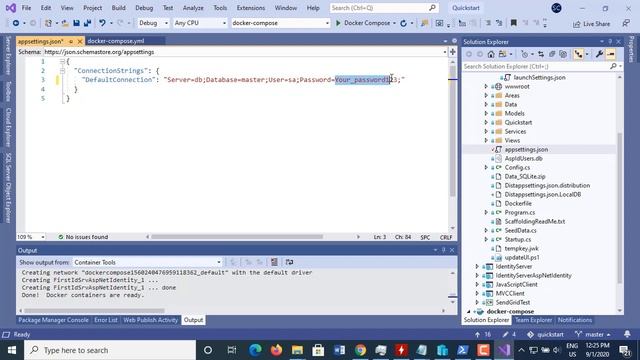Click the Live Share button
Image resolution: width=640 pixels, height=360 pixels.
point(591,24)
